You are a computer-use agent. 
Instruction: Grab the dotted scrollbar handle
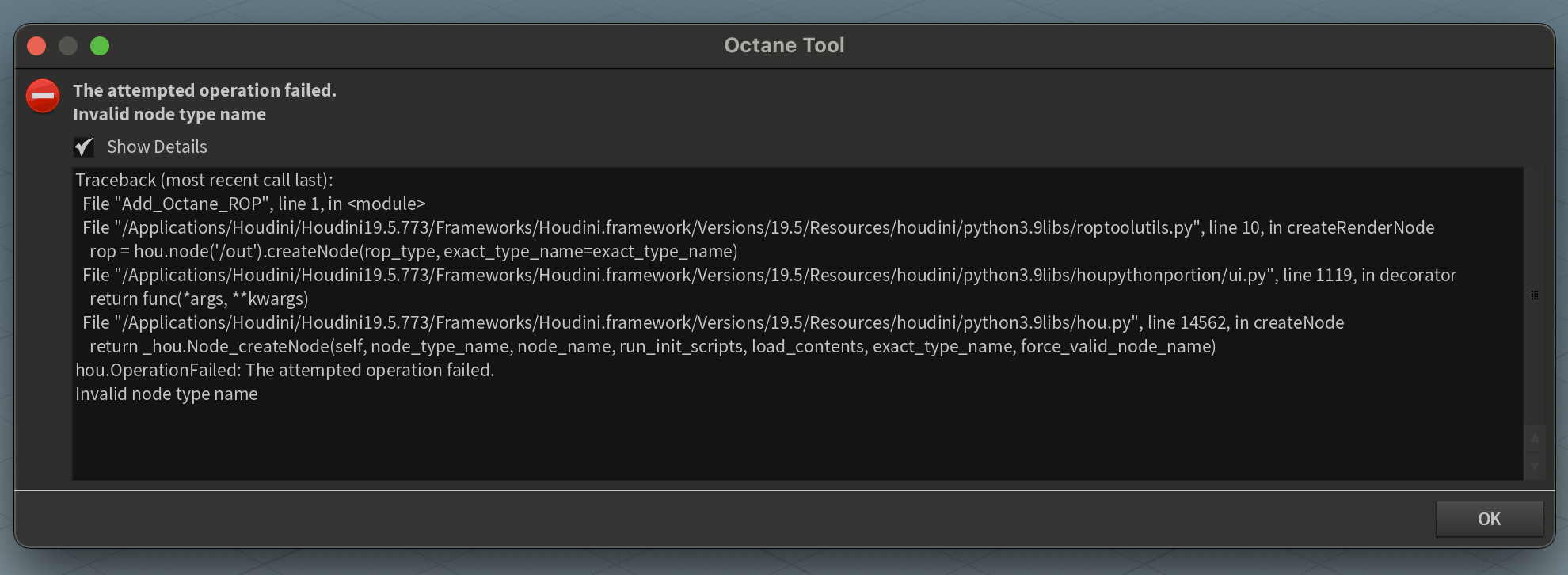(x=1535, y=295)
